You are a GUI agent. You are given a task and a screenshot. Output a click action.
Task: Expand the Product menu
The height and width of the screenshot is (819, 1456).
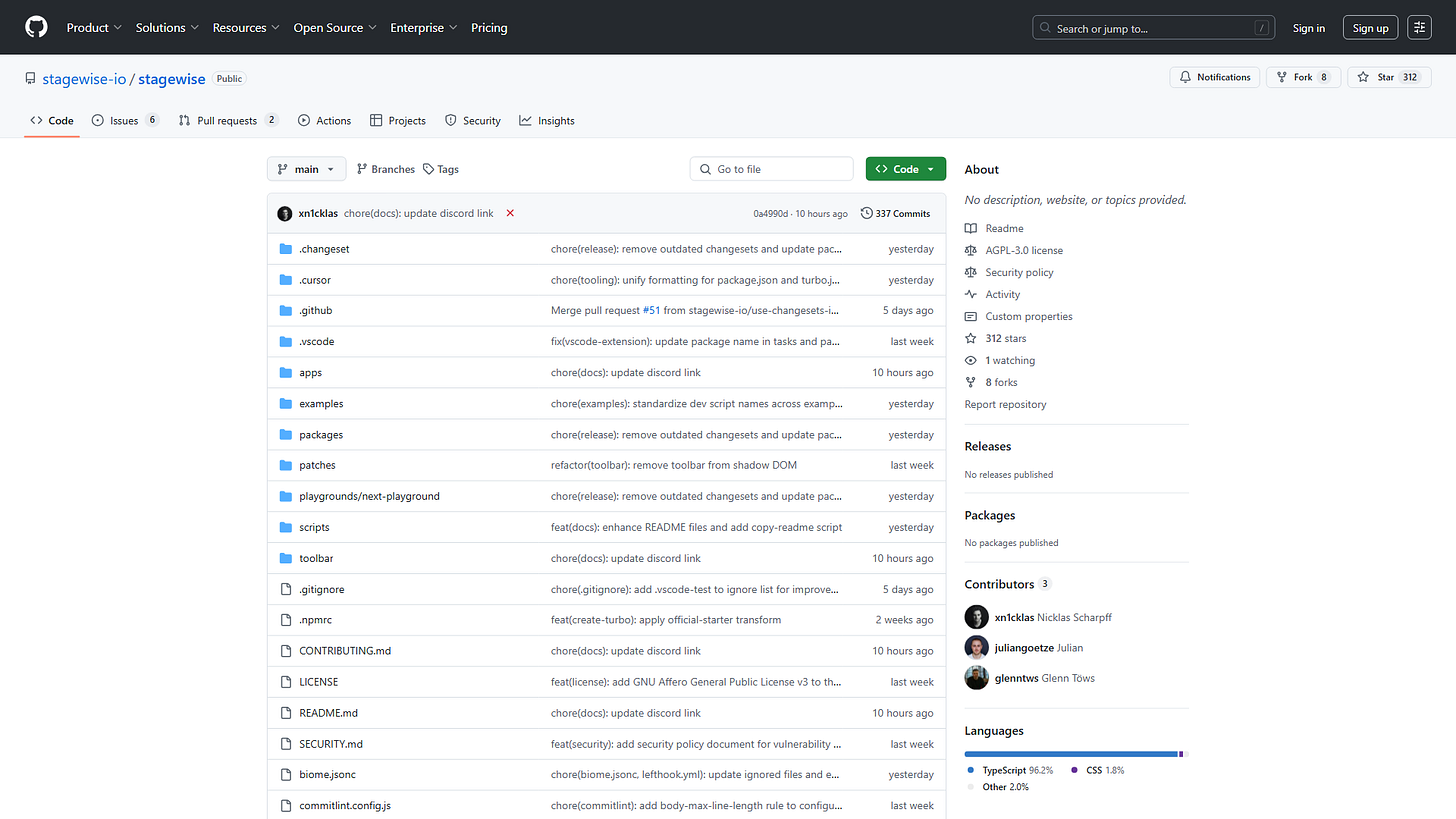pyautogui.click(x=94, y=28)
